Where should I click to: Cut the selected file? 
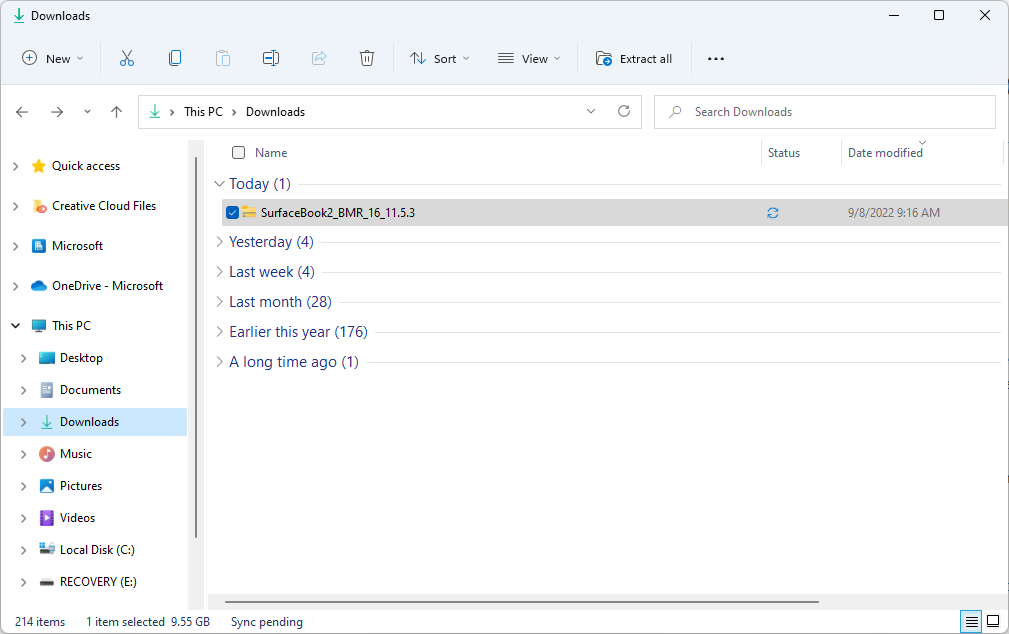click(x=127, y=58)
